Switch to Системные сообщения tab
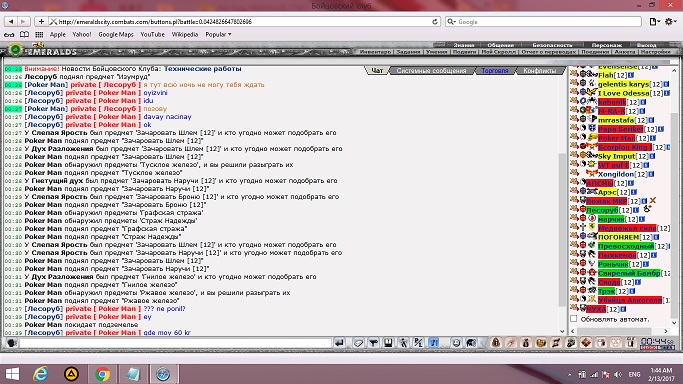Viewport: 683px width, 384px height. 431,71
